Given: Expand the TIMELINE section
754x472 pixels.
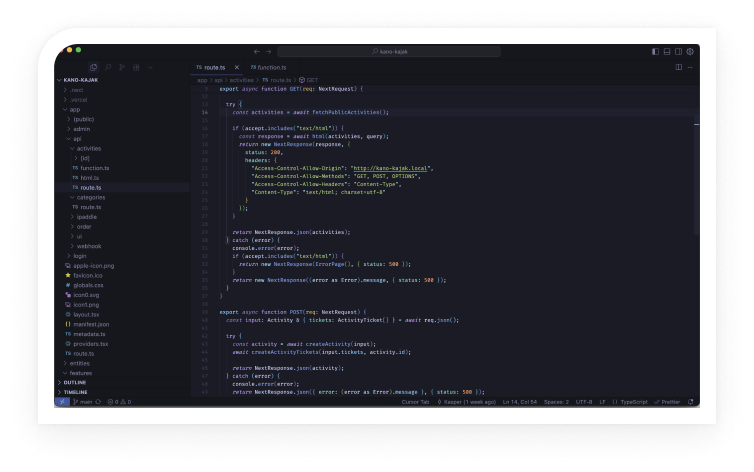Looking at the screenshot, I should [76, 392].
